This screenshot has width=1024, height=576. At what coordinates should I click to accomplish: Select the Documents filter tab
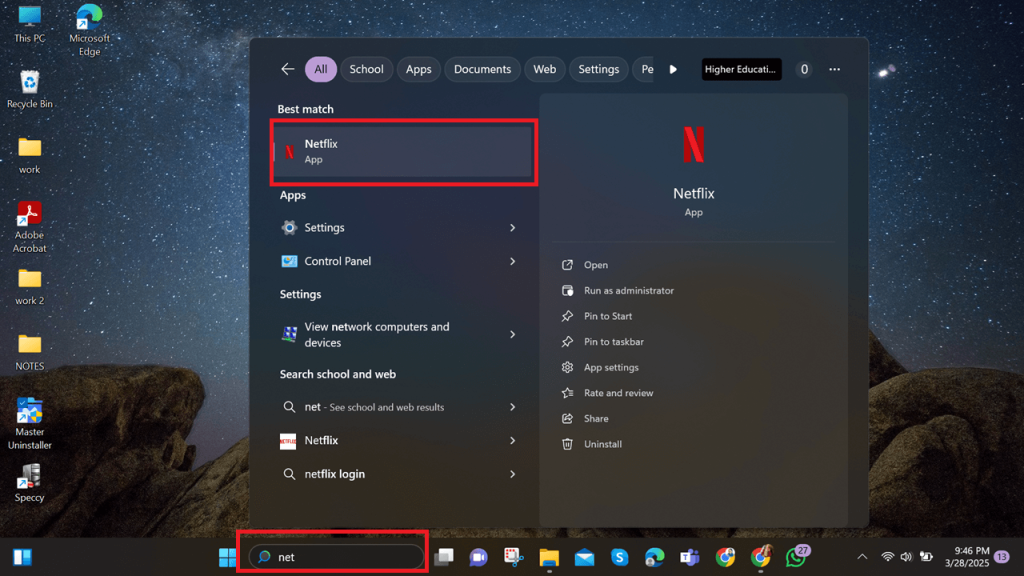482,69
